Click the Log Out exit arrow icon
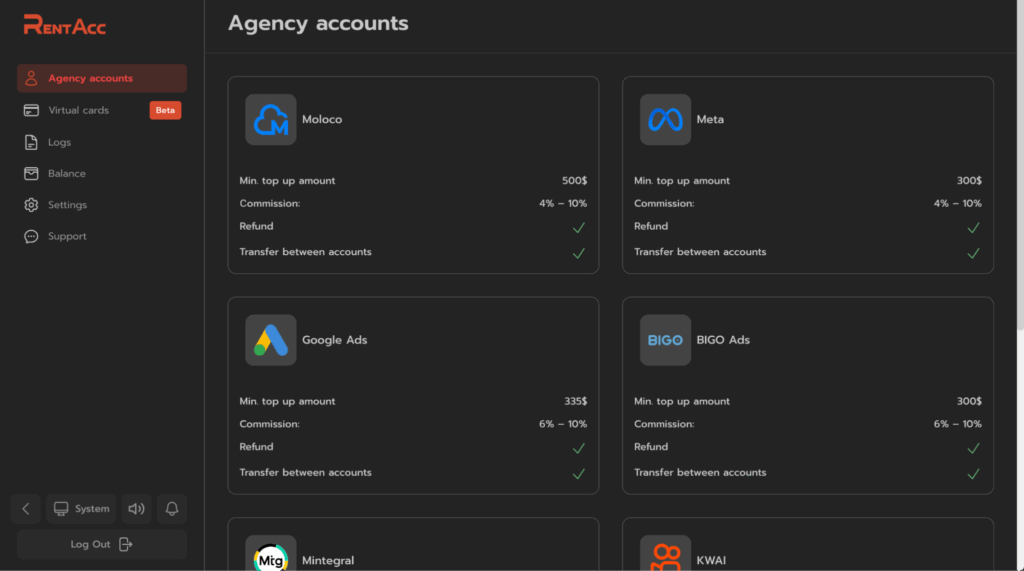This screenshot has height=571, width=1024. (125, 544)
